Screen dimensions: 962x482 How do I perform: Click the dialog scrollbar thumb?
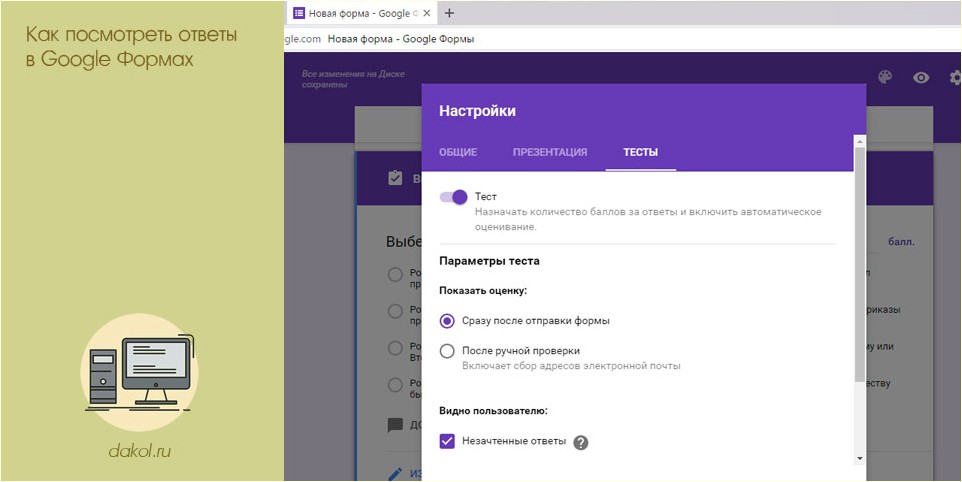click(860, 264)
